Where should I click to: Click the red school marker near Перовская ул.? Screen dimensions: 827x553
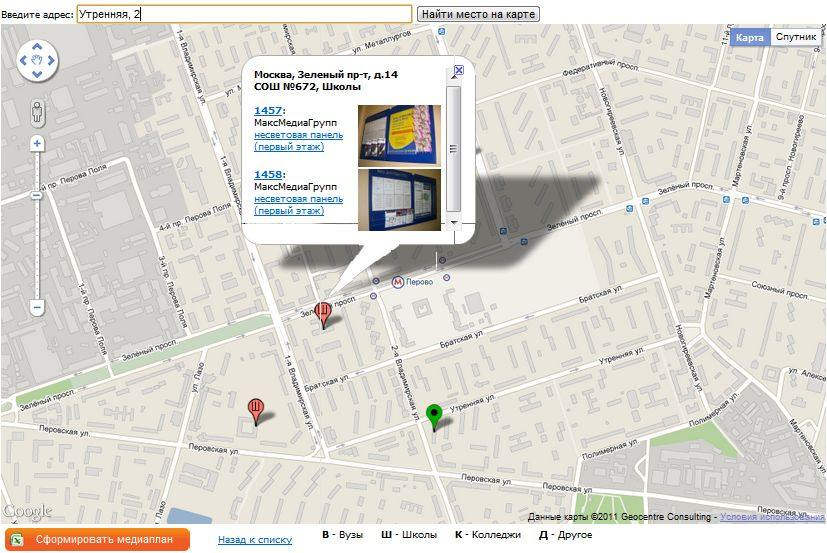click(x=255, y=410)
